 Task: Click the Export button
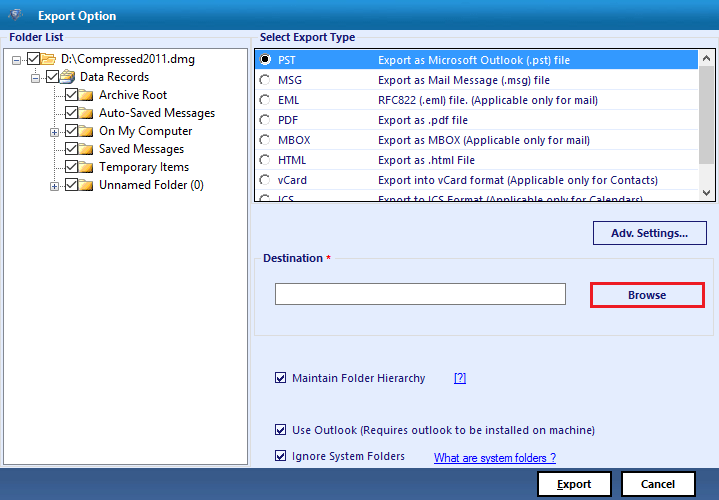click(x=574, y=484)
